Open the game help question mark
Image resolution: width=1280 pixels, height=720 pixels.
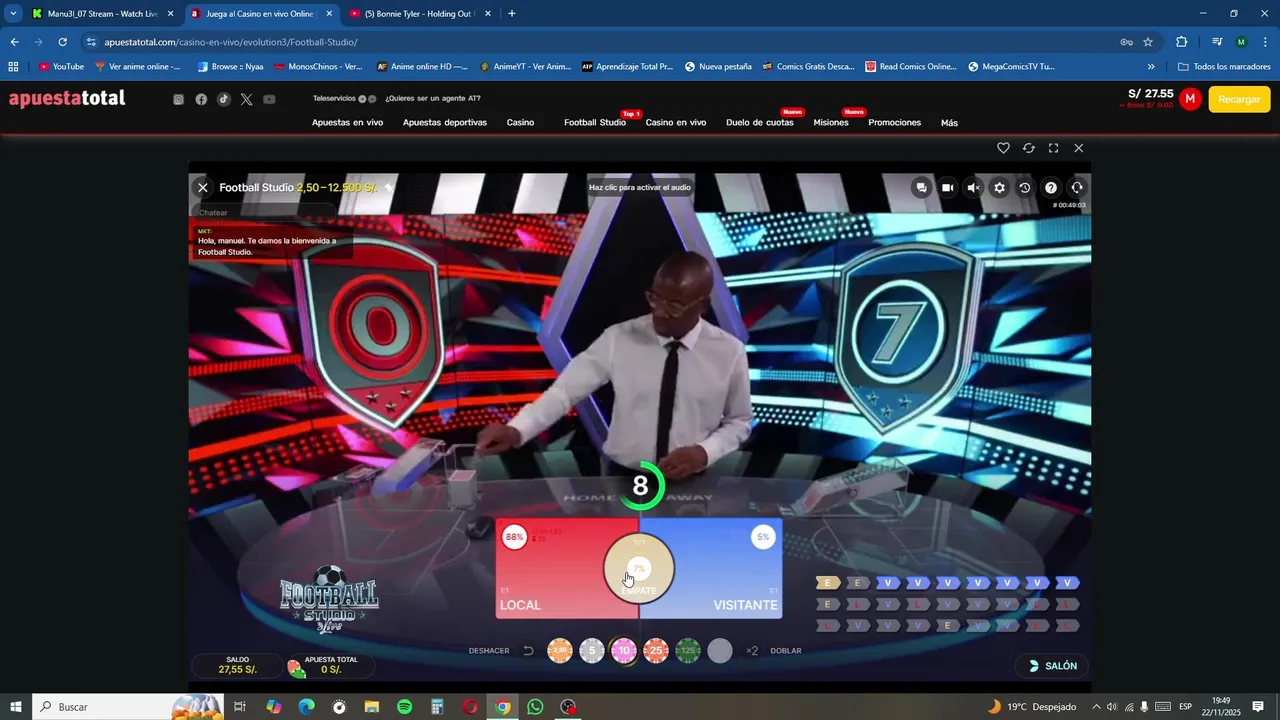pyautogui.click(x=1051, y=187)
